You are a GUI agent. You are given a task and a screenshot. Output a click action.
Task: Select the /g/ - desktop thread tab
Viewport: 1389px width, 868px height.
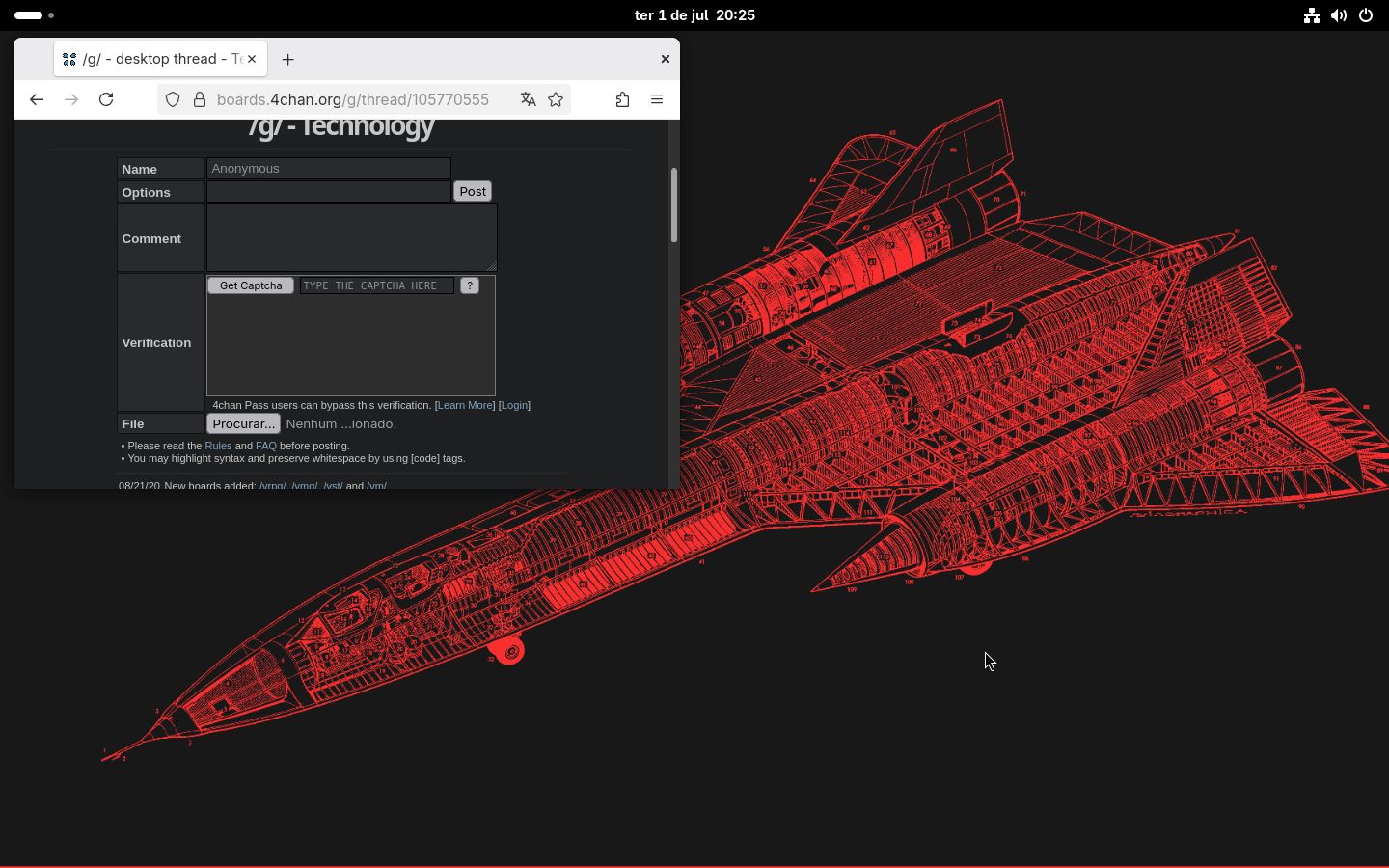tap(160, 59)
